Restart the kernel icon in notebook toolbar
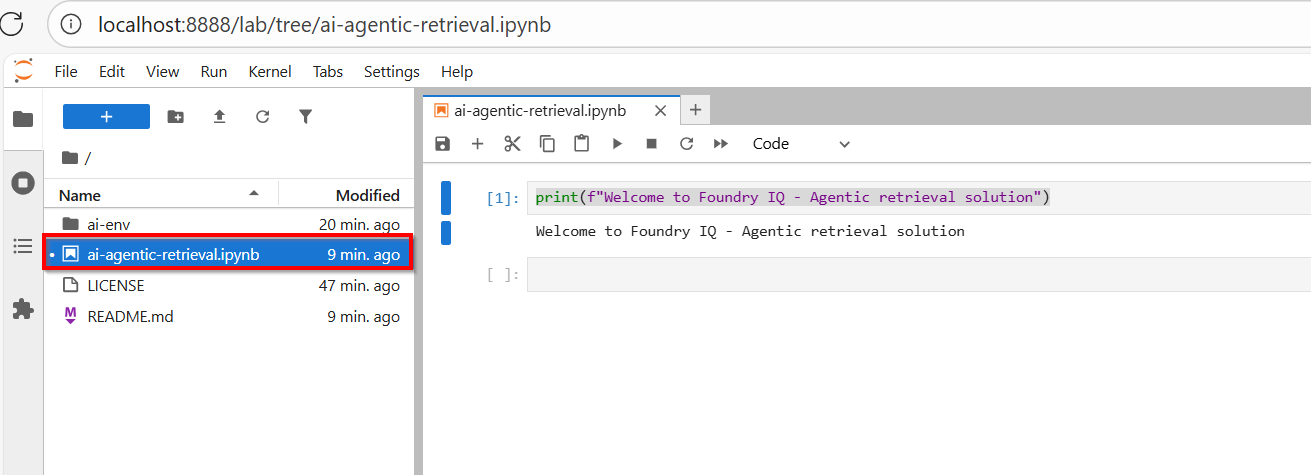Image resolution: width=1311 pixels, height=475 pixels. tap(686, 144)
